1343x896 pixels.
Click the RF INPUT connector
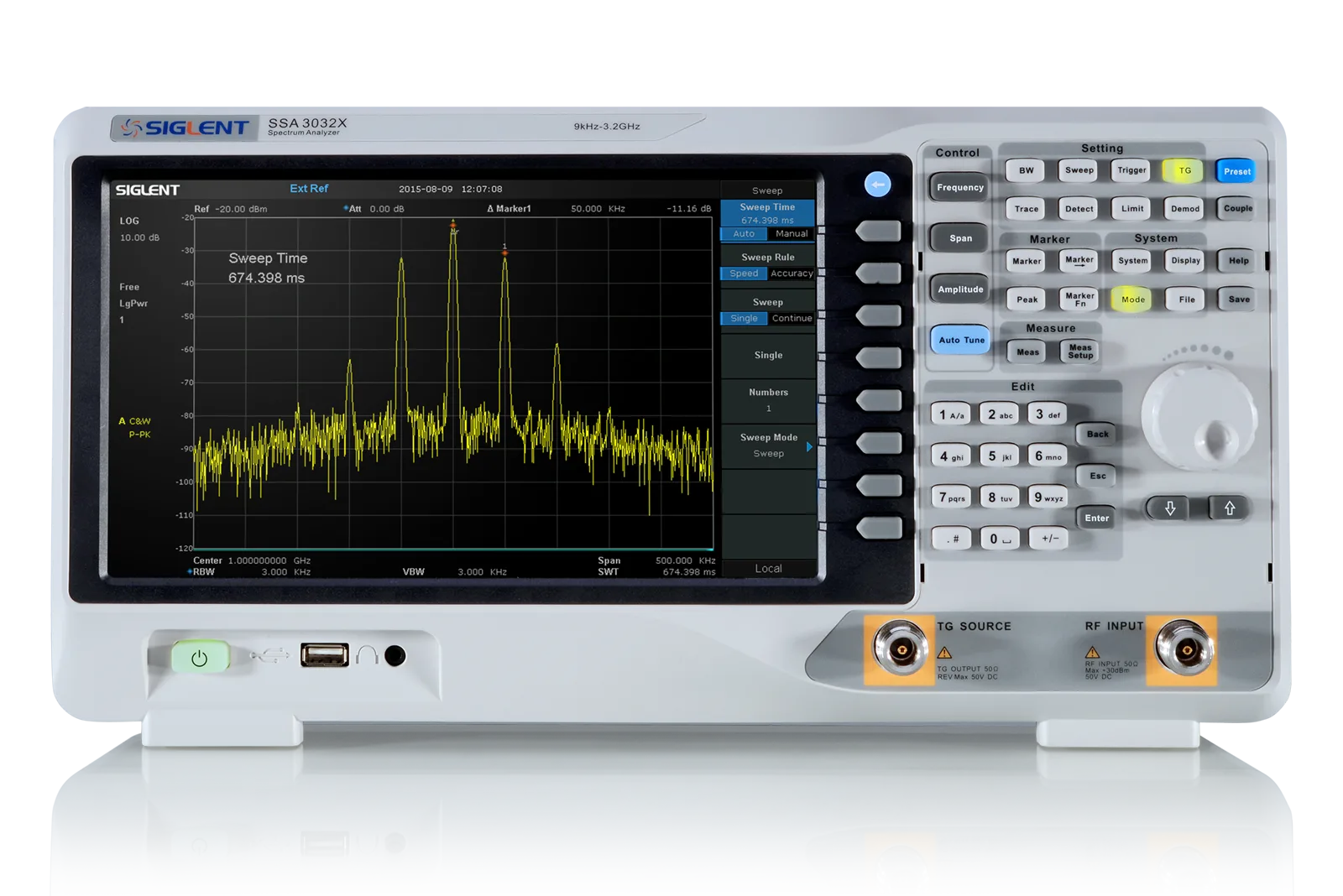1184,649
